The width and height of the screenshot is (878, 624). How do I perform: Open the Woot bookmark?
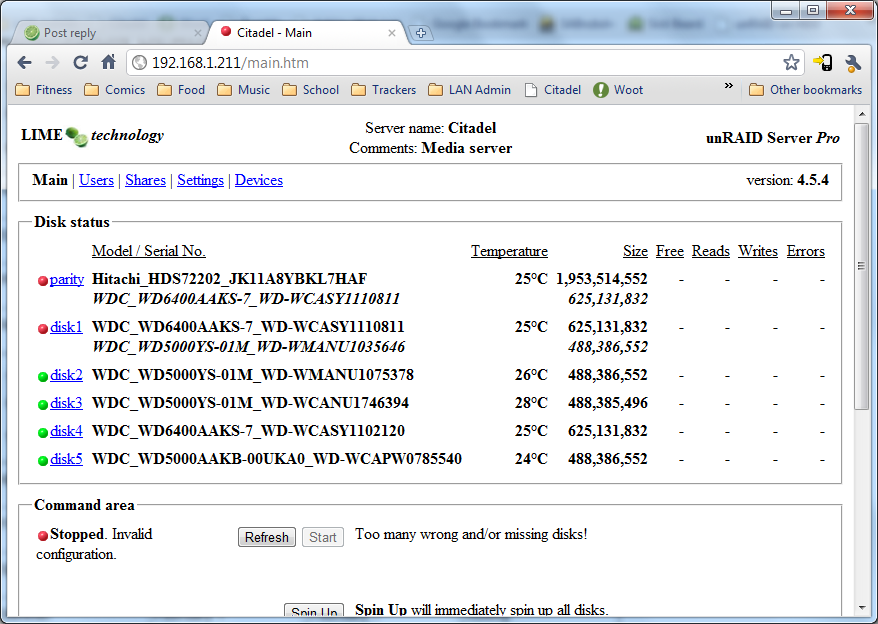point(618,90)
